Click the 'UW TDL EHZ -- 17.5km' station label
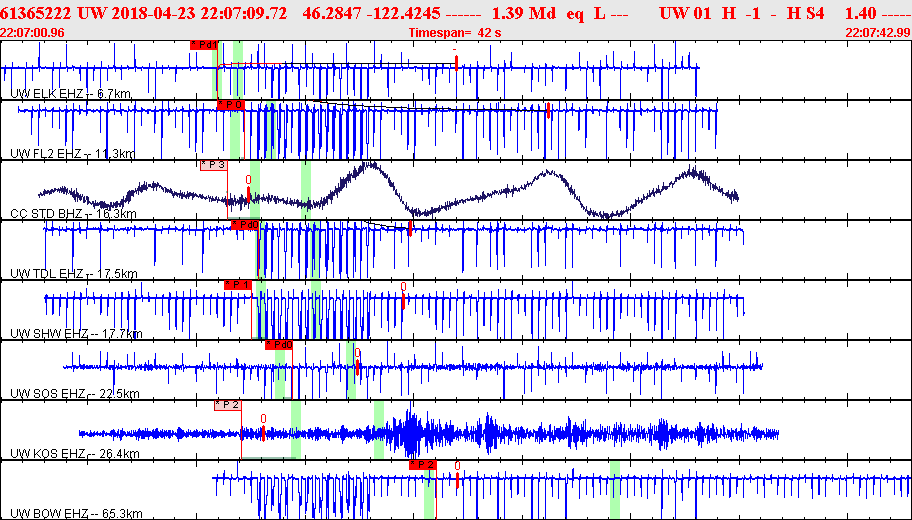The width and height of the screenshot is (912, 520). [74, 274]
